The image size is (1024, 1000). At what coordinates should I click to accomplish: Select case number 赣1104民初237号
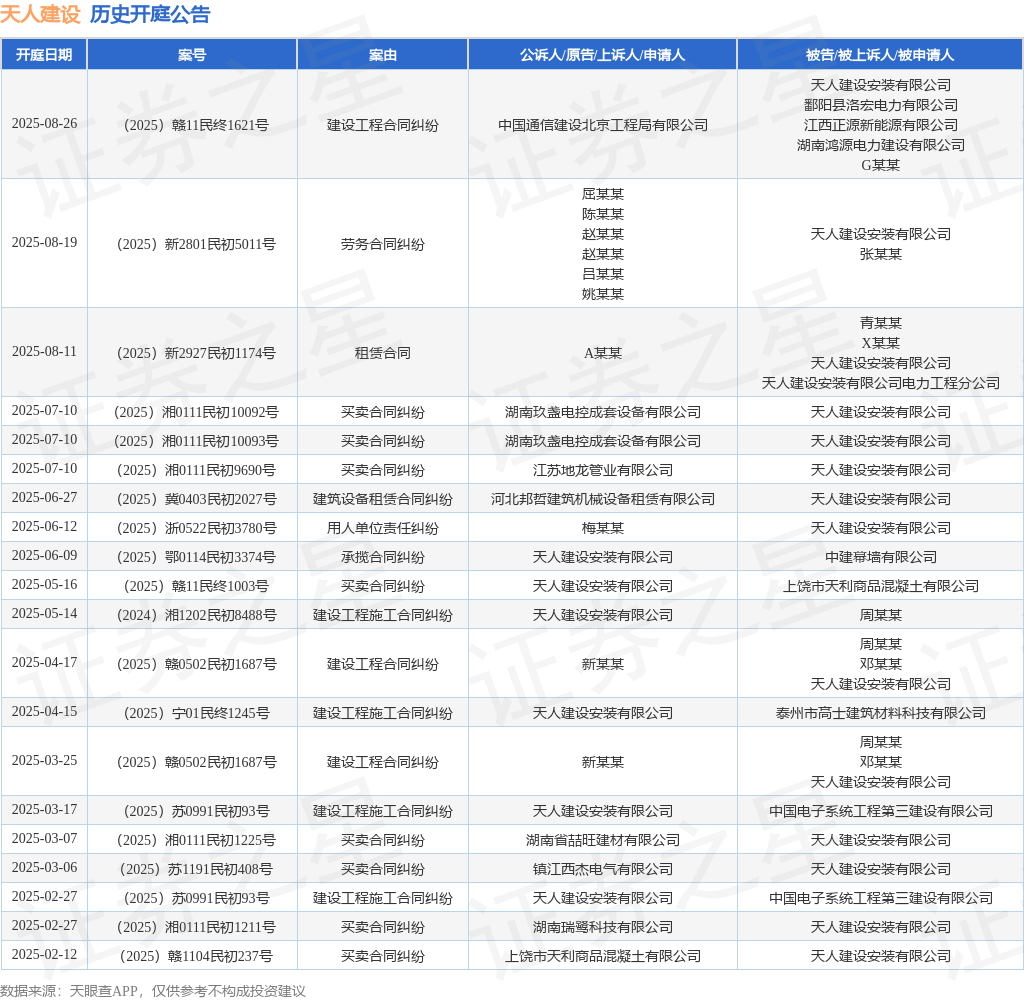(x=196, y=956)
